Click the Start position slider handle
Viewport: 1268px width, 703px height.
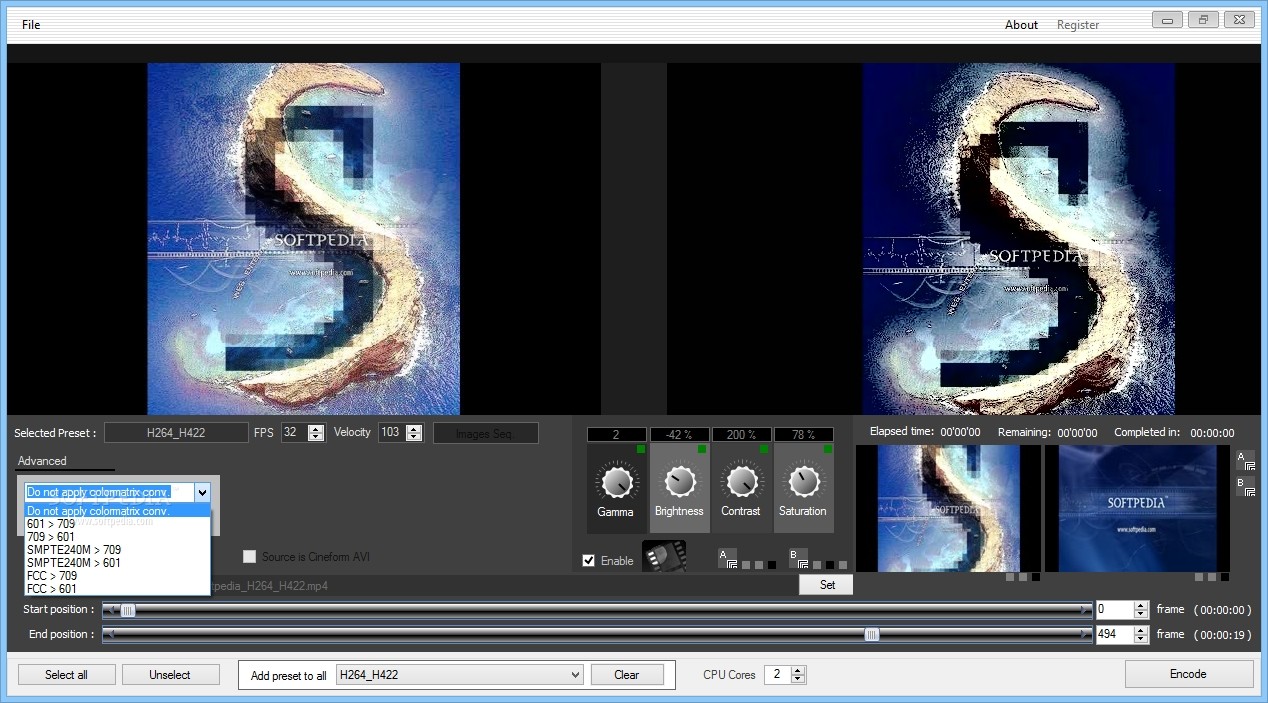pos(128,610)
